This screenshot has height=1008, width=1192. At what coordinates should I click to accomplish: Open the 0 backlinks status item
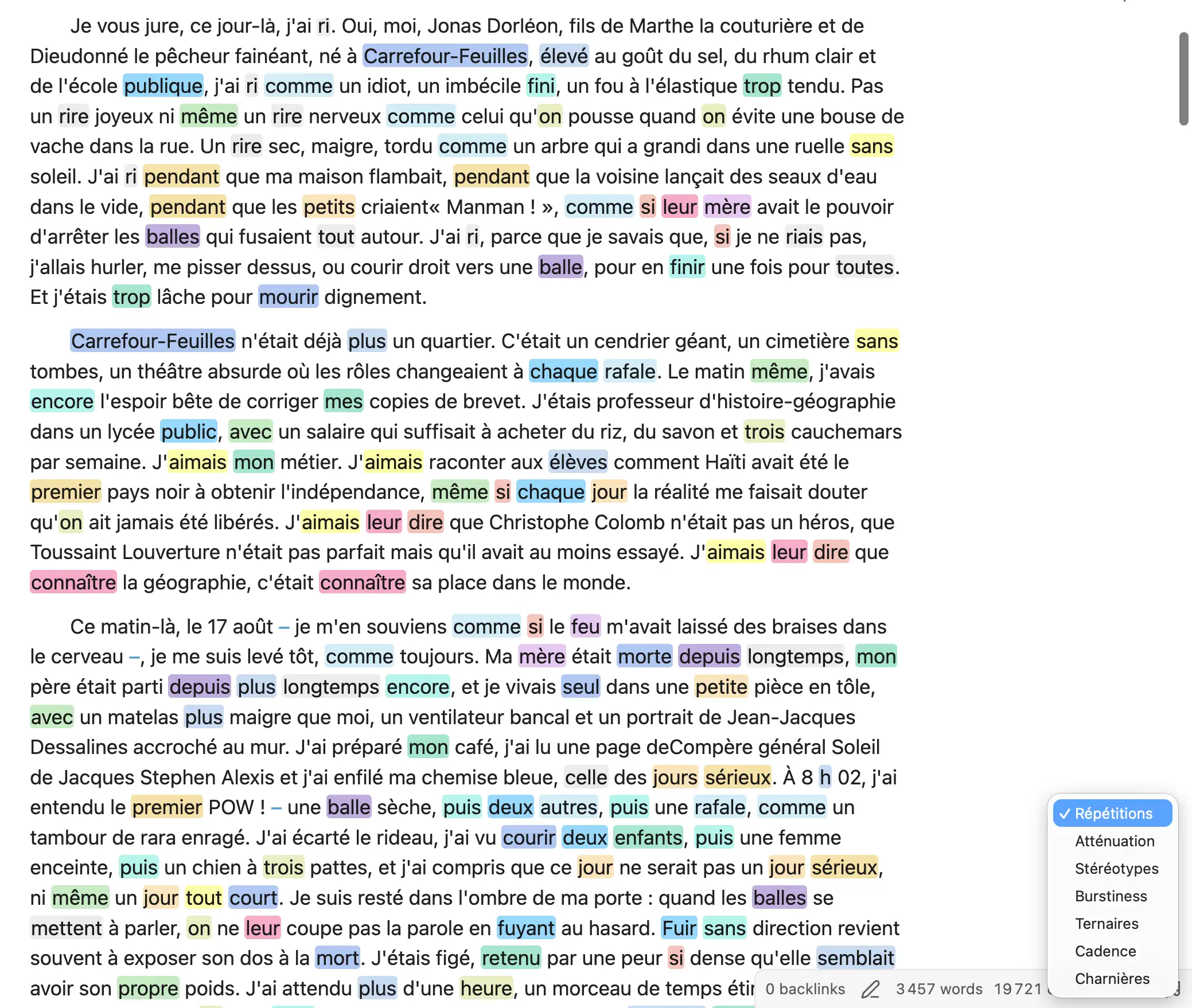pyautogui.click(x=805, y=989)
